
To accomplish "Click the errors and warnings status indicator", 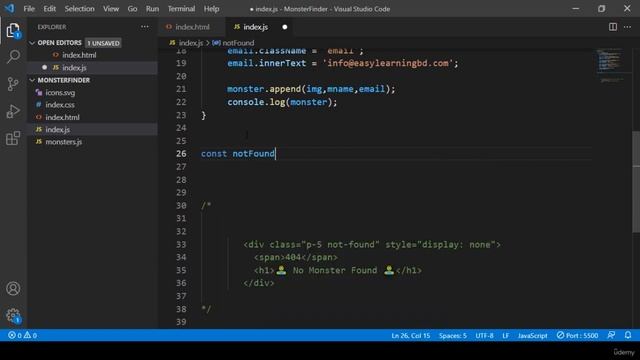I will tap(22, 336).
